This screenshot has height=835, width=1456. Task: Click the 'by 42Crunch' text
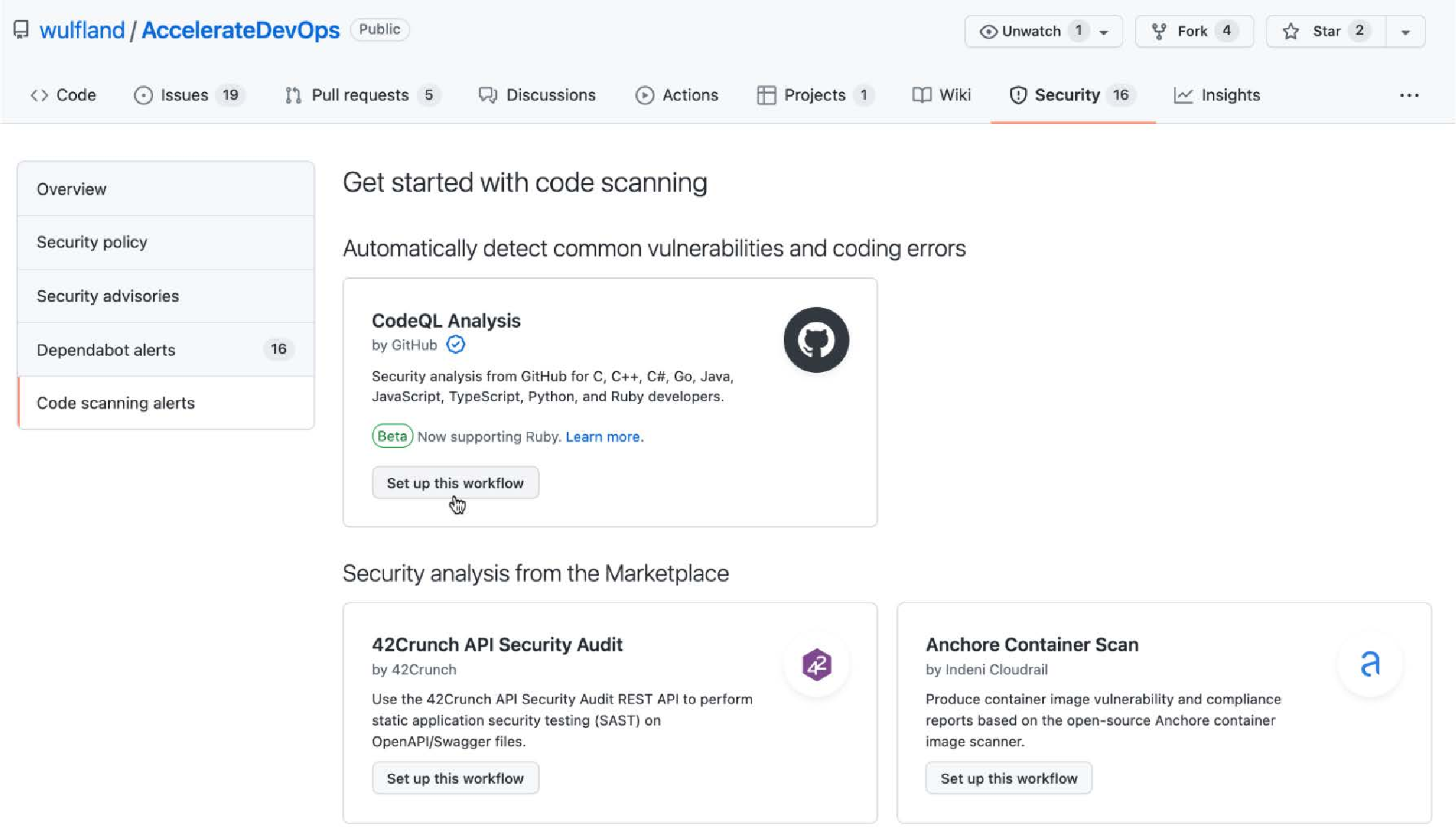414,670
